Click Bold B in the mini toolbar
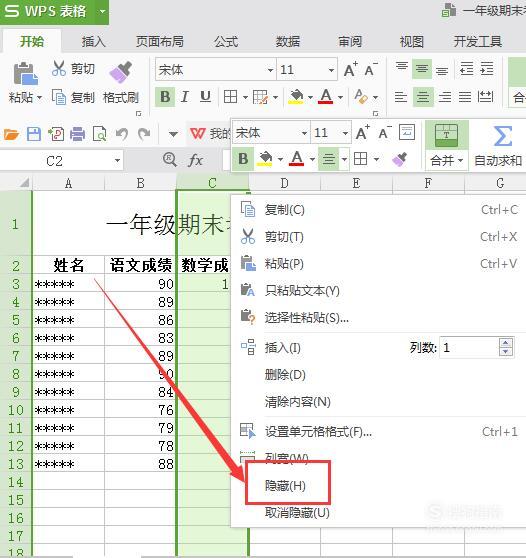Image resolution: width=526 pixels, height=558 pixels. coord(243,159)
